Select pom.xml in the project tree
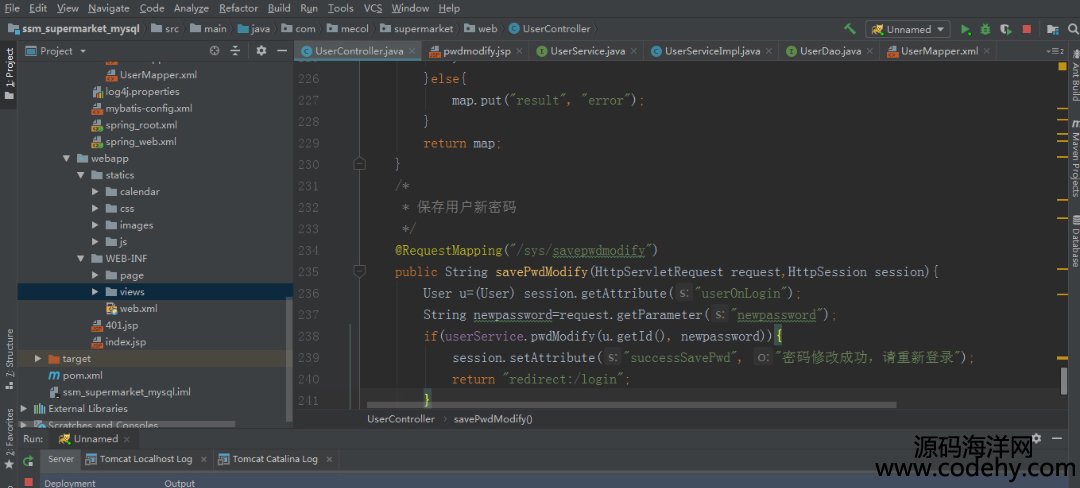 coord(75,376)
